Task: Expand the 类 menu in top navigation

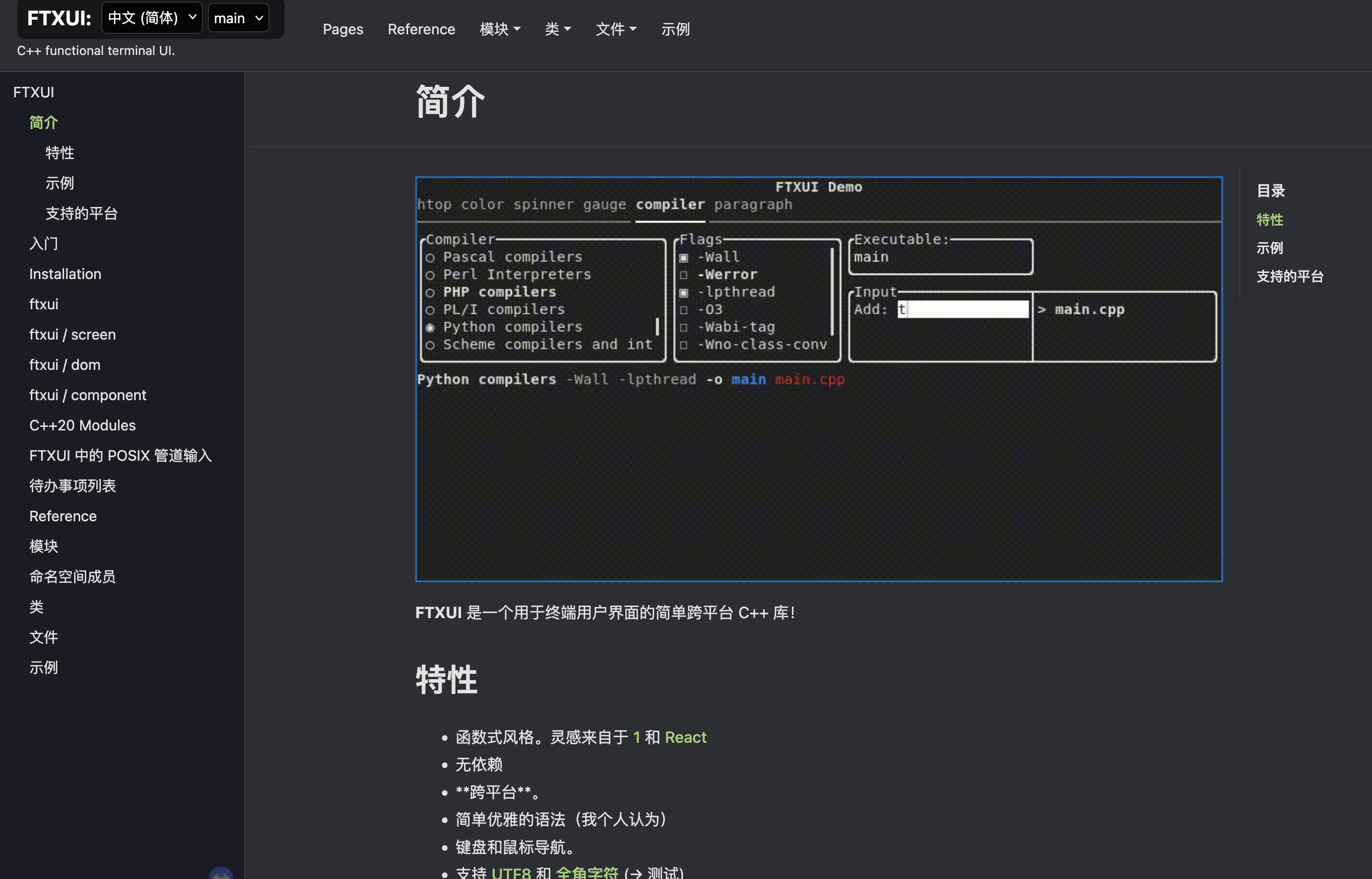Action: click(x=557, y=29)
